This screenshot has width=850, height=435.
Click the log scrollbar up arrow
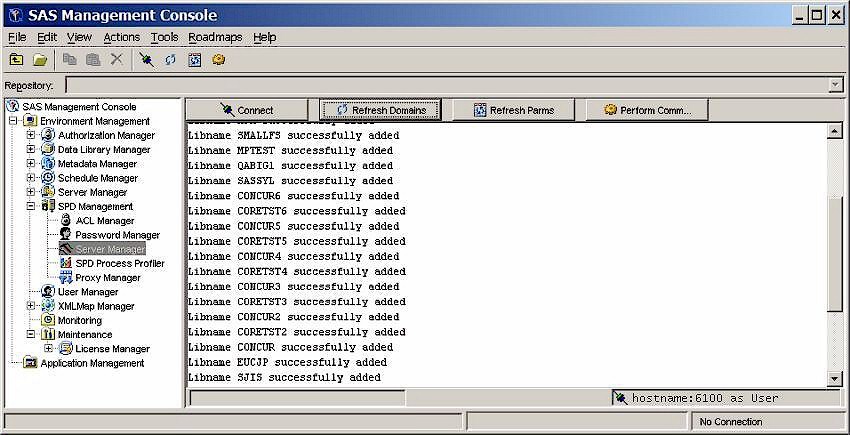coord(834,131)
